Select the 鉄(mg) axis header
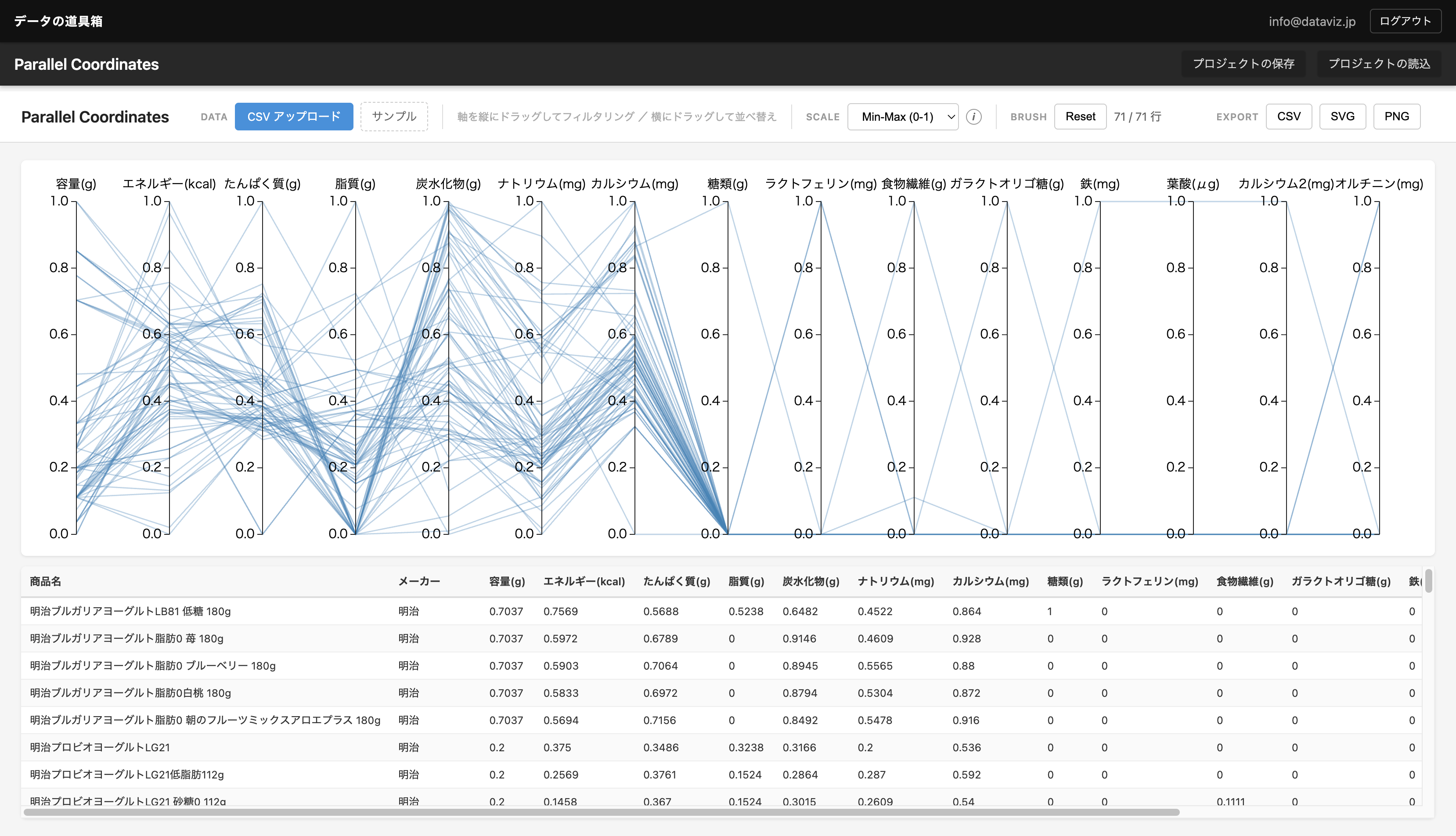The height and width of the screenshot is (836, 1456). click(x=1099, y=184)
